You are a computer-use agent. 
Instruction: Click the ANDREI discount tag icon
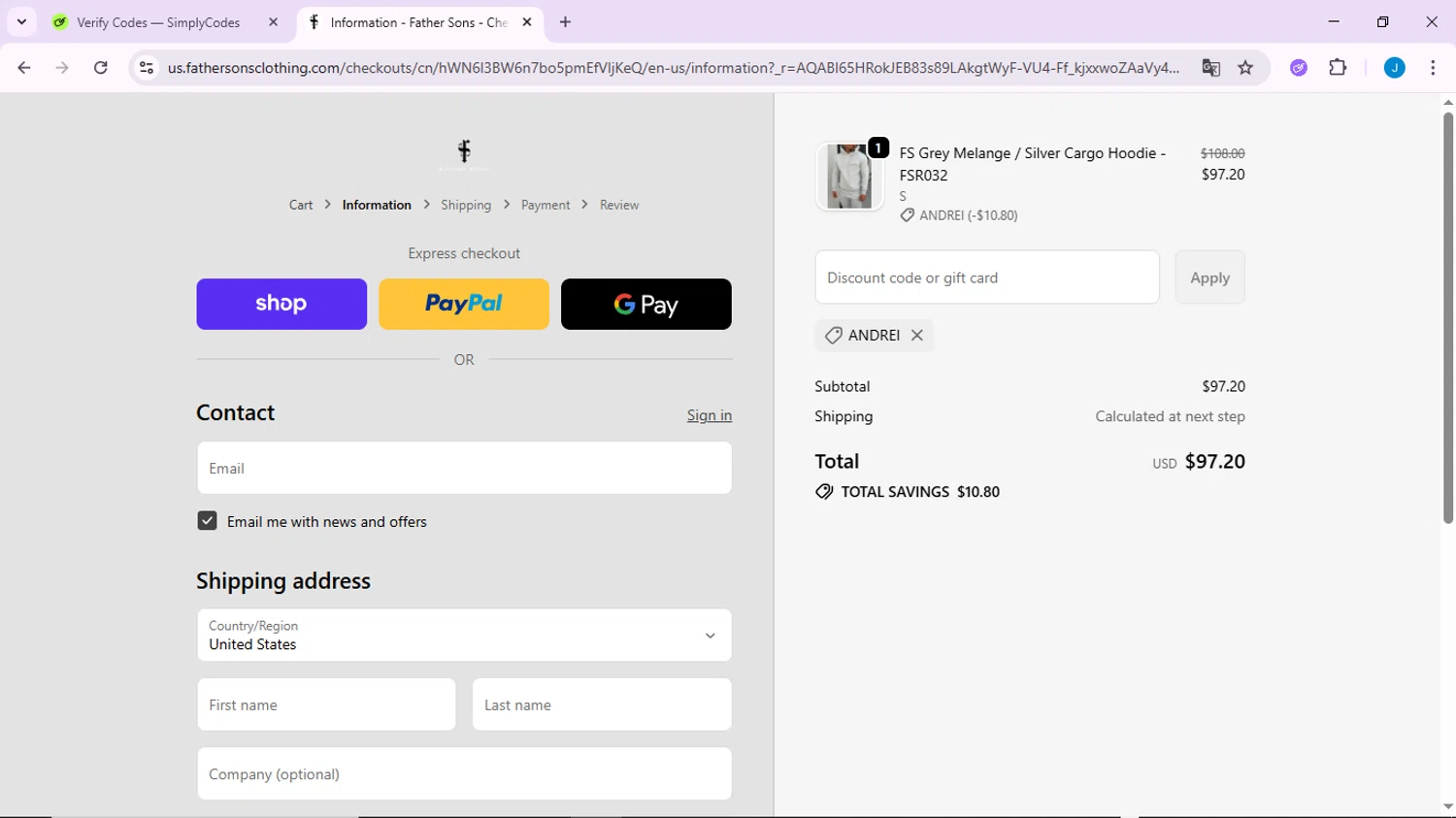pyautogui.click(x=833, y=335)
